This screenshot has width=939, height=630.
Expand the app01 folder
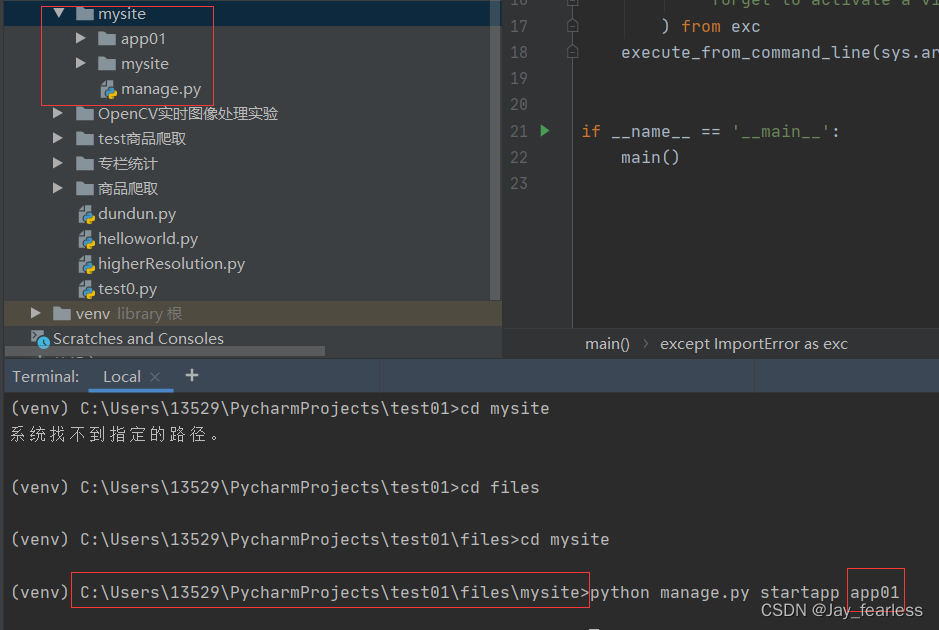[81, 38]
